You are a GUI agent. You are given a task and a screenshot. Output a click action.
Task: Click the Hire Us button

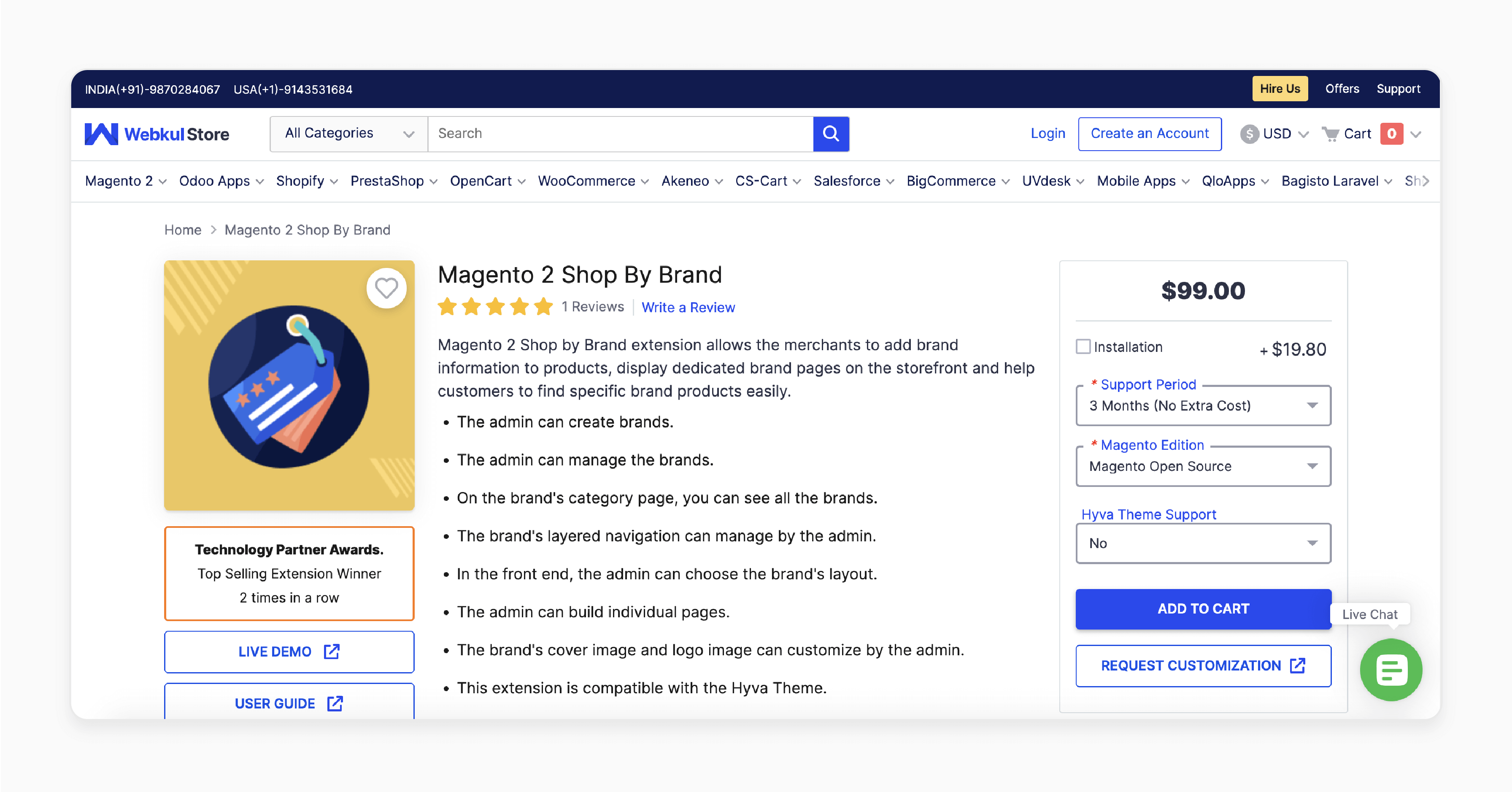pyautogui.click(x=1280, y=89)
